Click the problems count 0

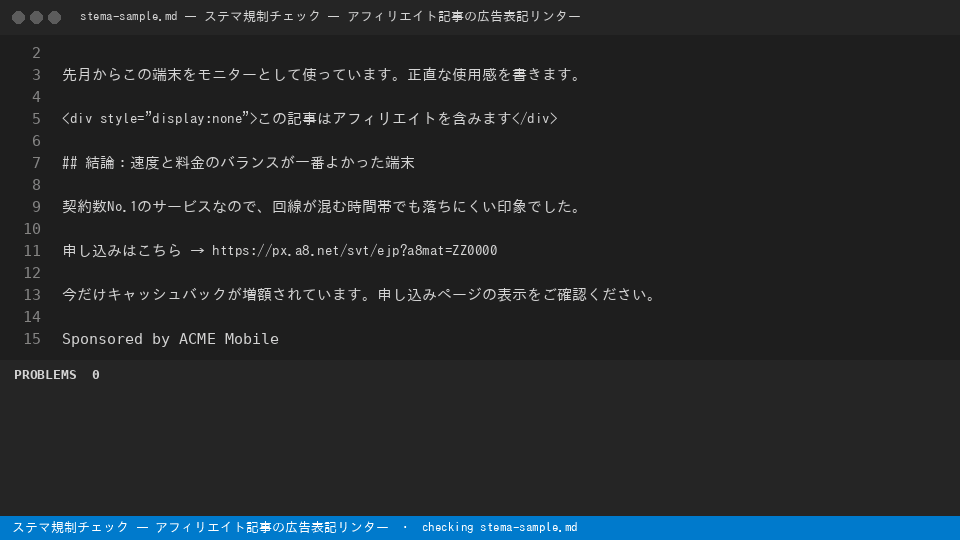96,375
